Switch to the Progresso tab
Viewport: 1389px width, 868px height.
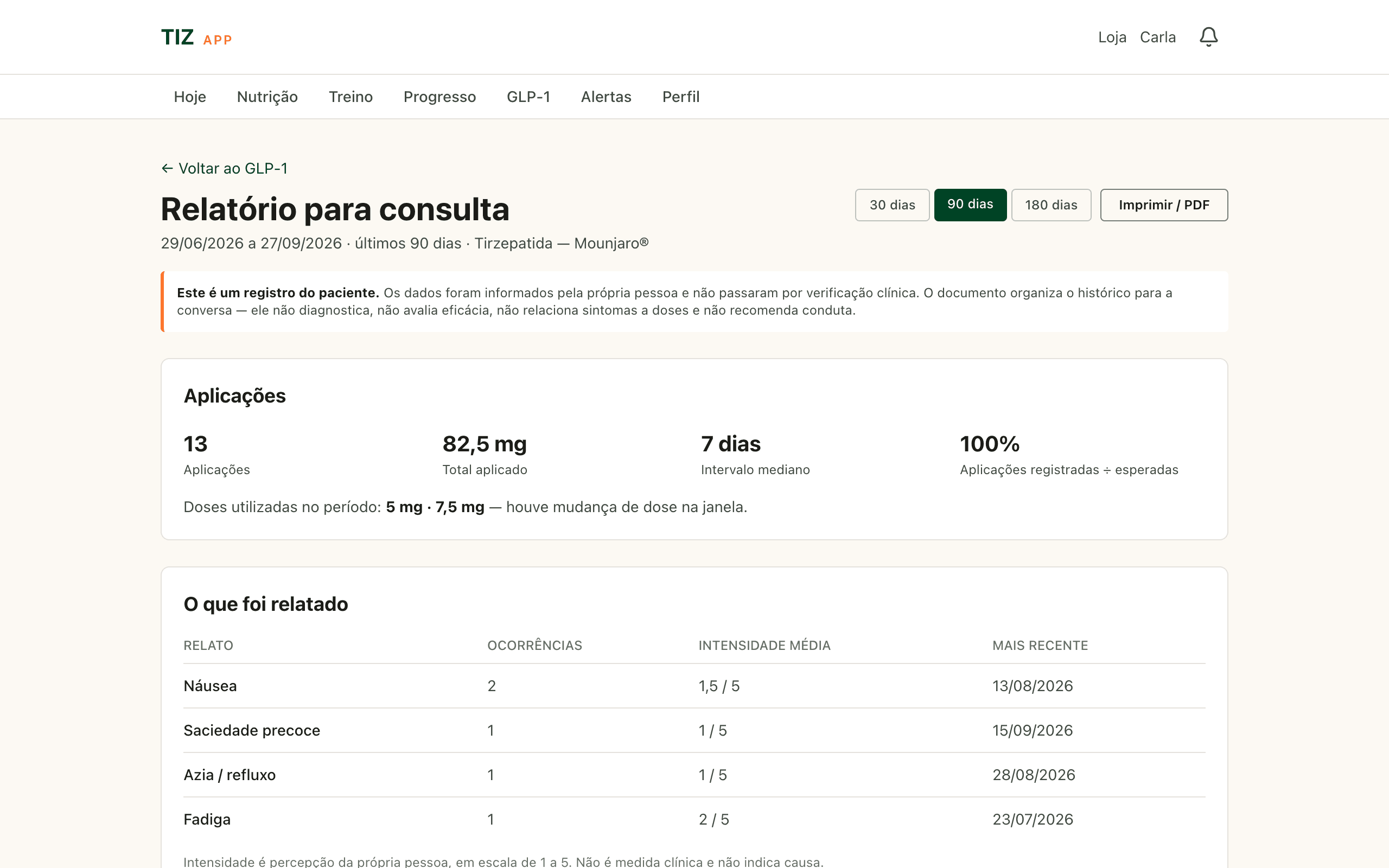click(x=439, y=97)
